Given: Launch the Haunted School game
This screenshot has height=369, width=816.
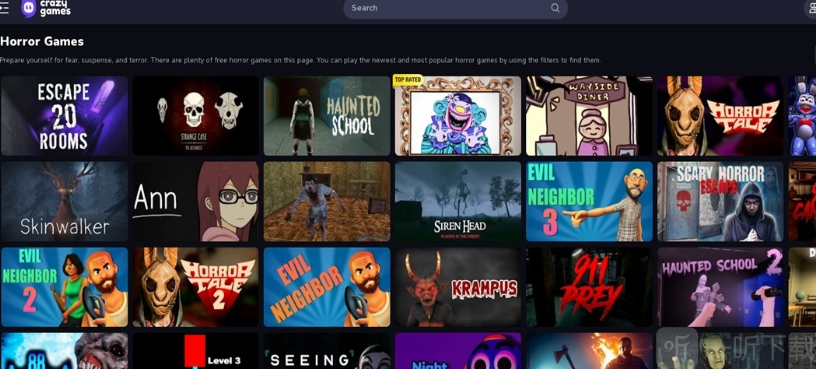Looking at the screenshot, I should (326, 116).
